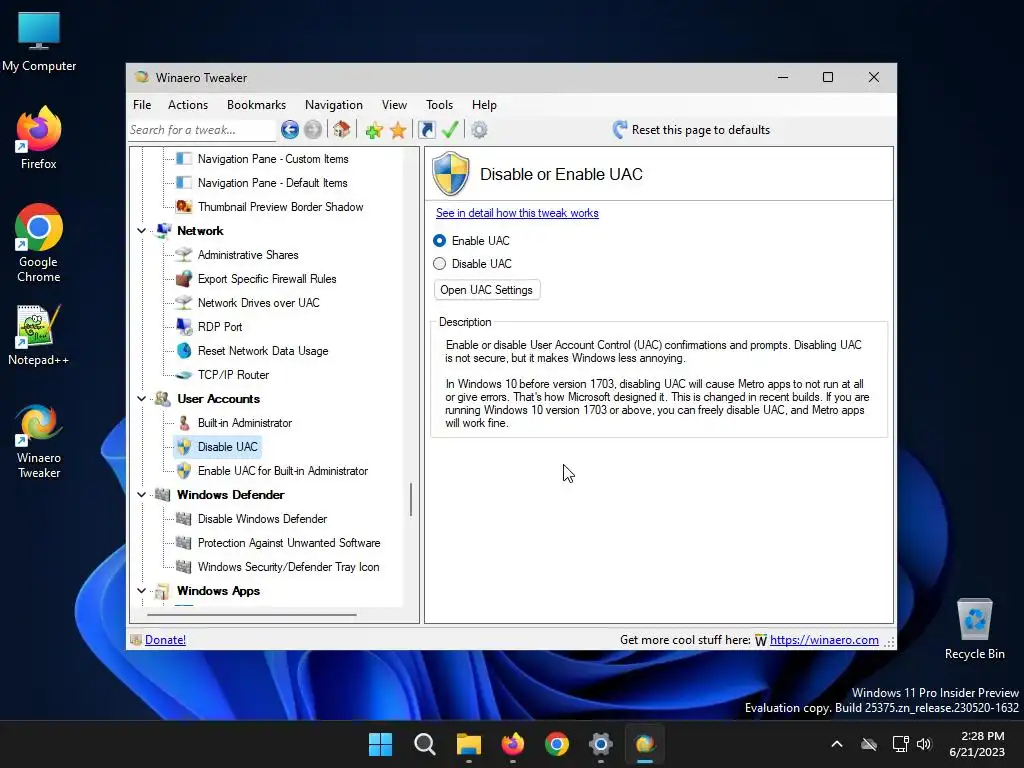Click the Search for a tweak field

(x=202, y=130)
